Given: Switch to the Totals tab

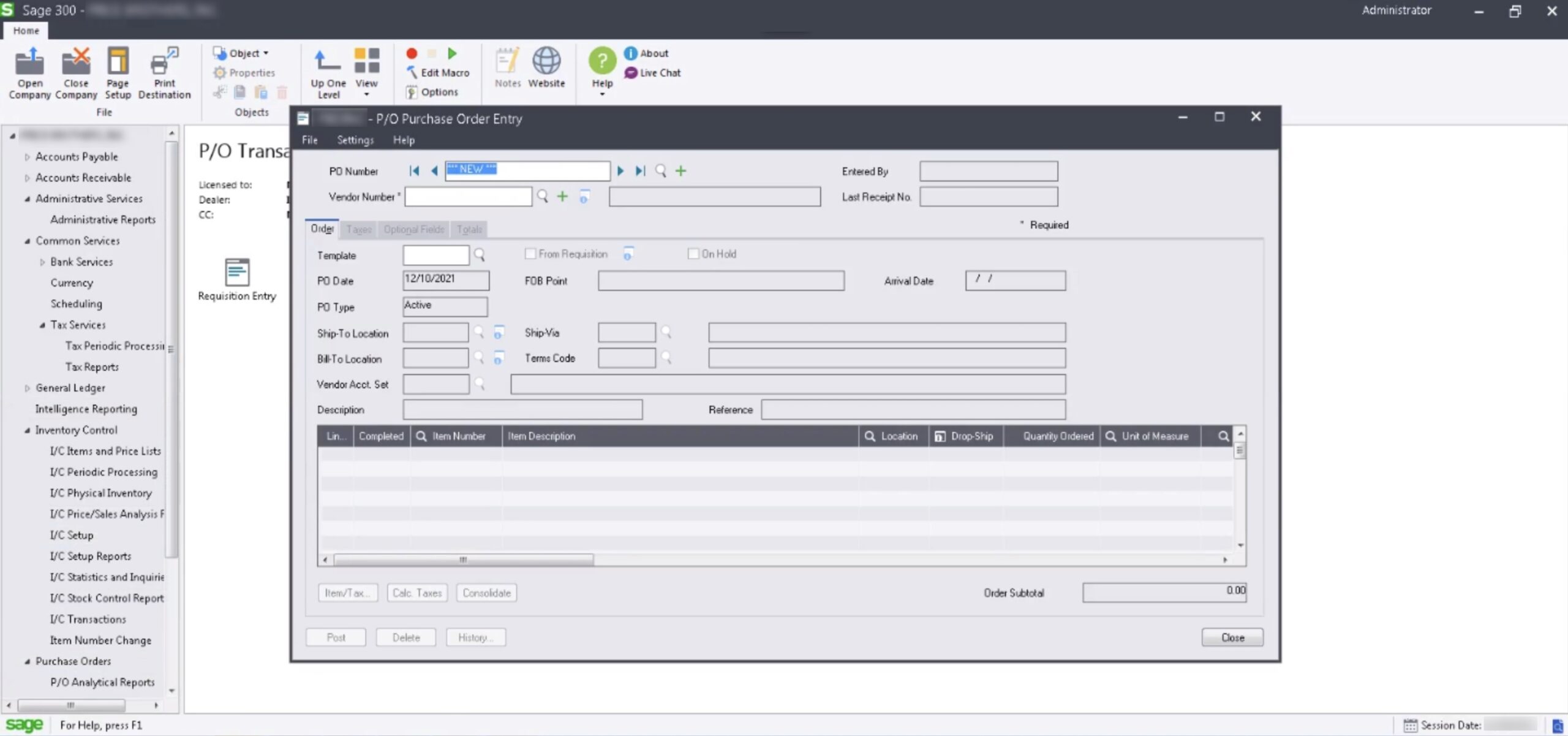Looking at the screenshot, I should pyautogui.click(x=469, y=229).
